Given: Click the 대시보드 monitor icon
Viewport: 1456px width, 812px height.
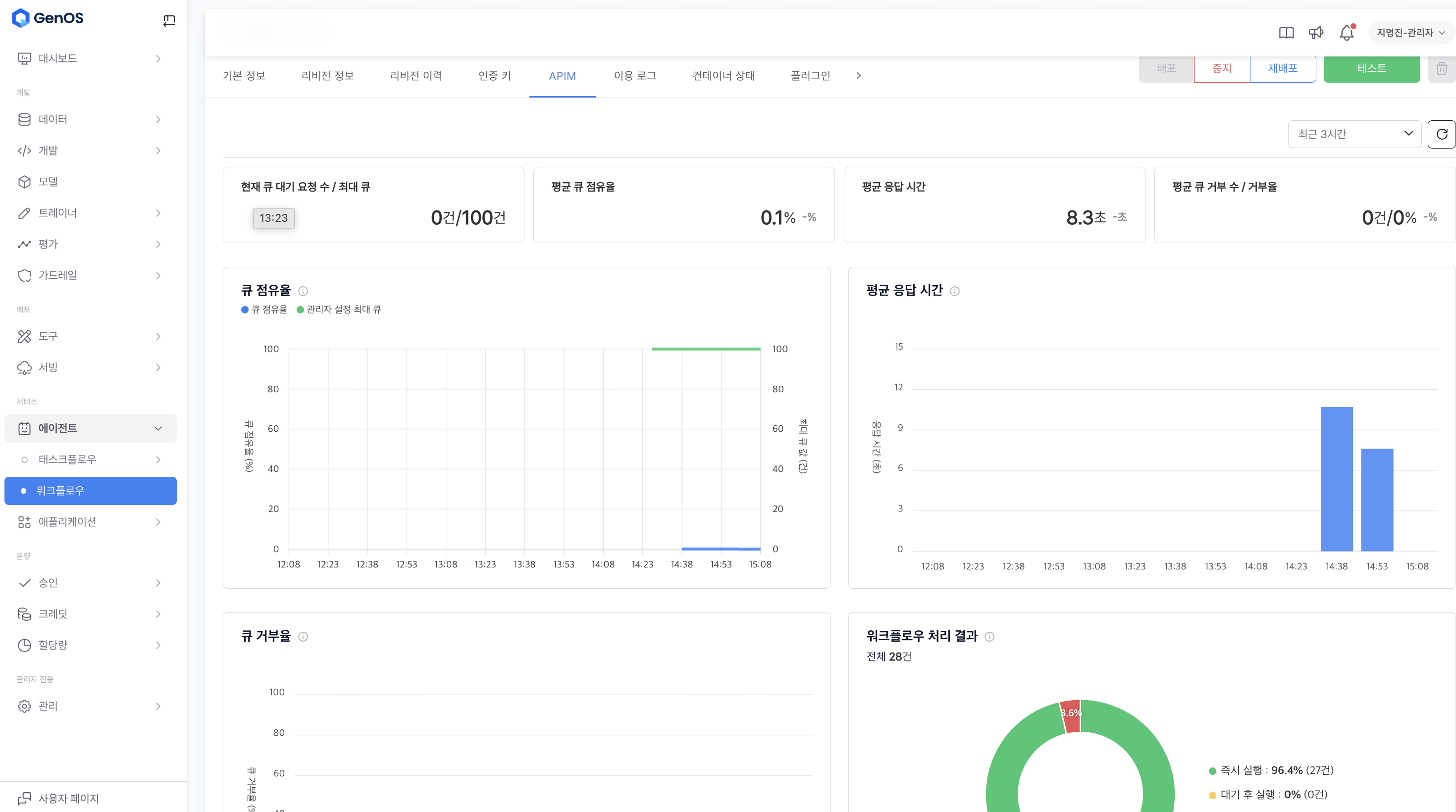Looking at the screenshot, I should coord(24,59).
